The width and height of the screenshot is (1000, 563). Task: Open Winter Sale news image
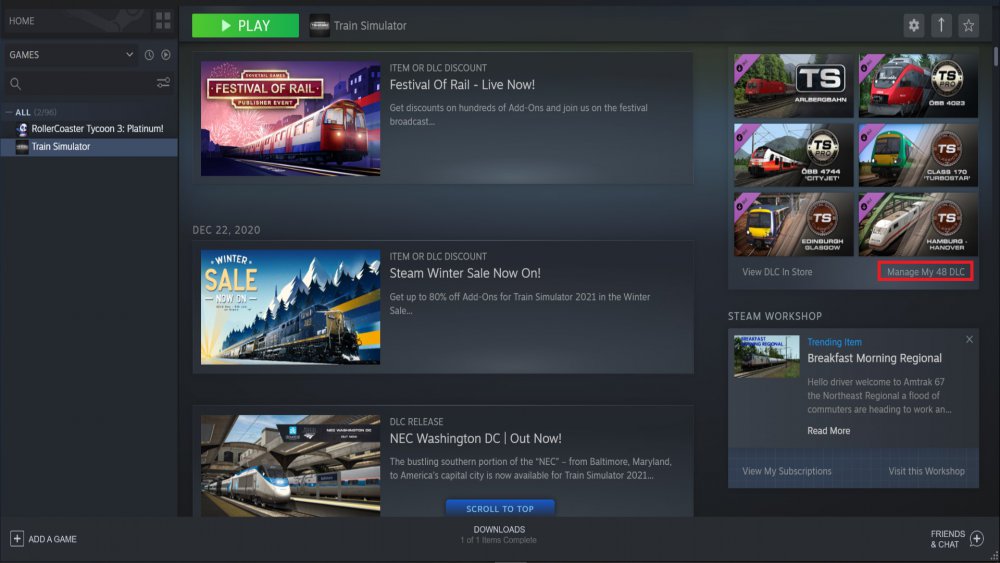tap(290, 307)
